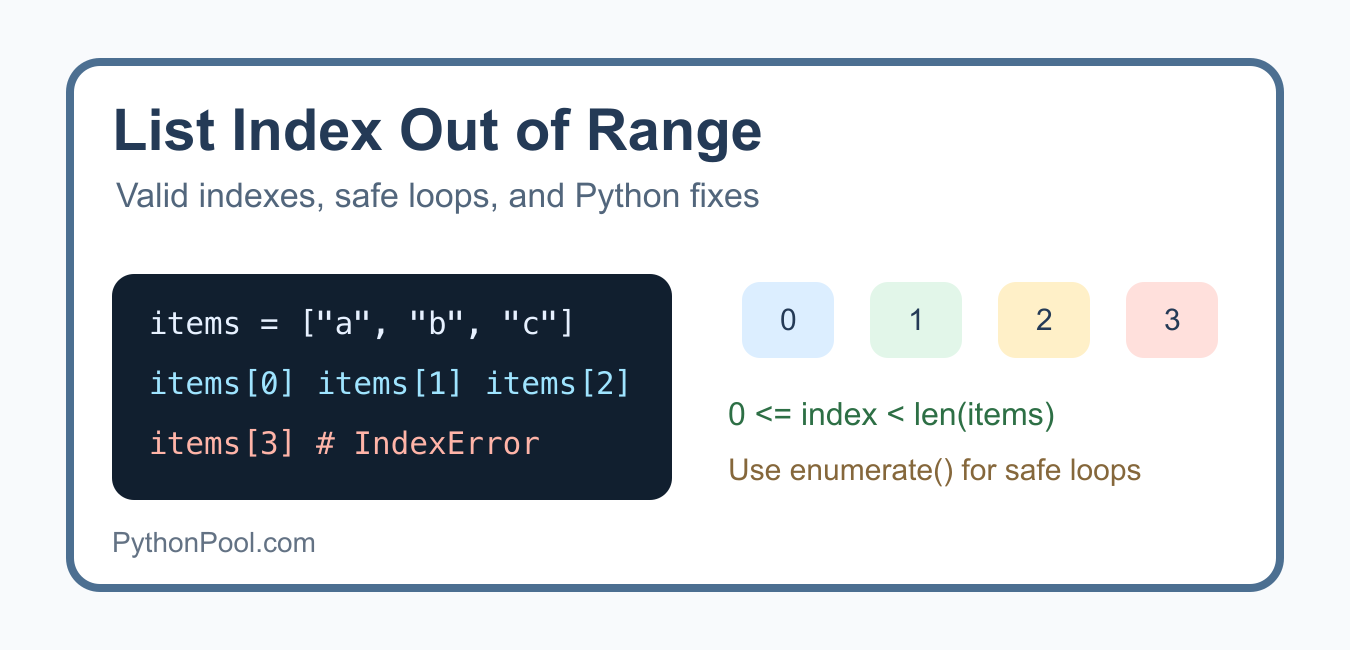
Task: Click the # IndexError comment
Action: click(428, 444)
